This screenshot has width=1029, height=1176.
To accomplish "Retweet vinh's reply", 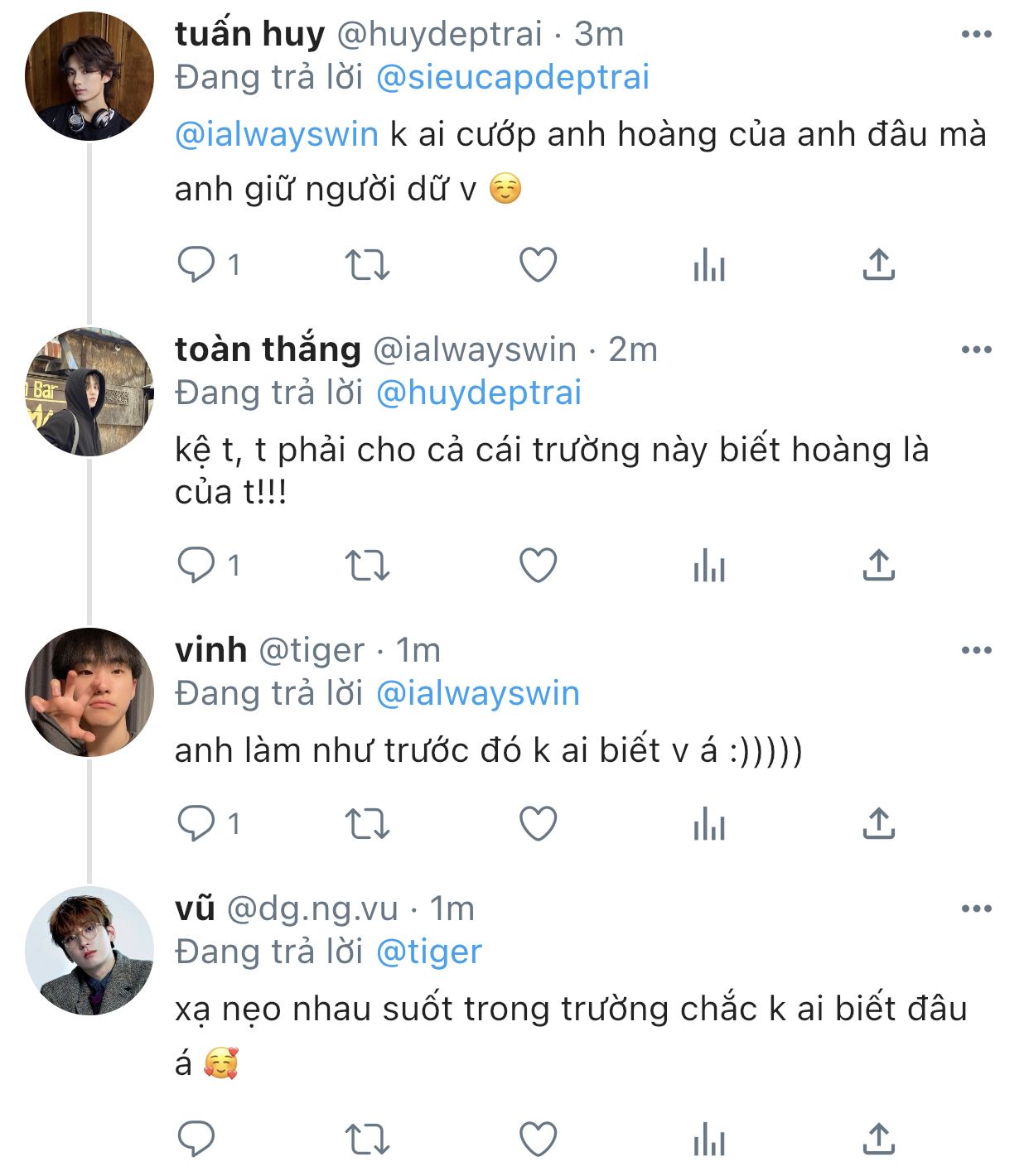I will coord(367,824).
